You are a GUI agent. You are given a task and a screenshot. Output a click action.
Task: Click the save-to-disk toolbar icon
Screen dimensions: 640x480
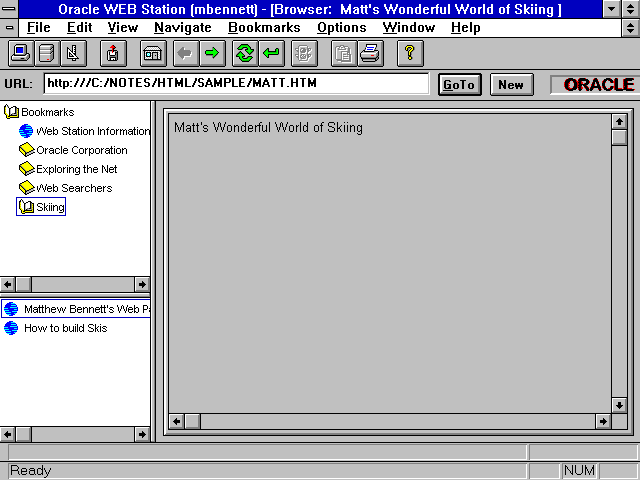click(x=113, y=53)
